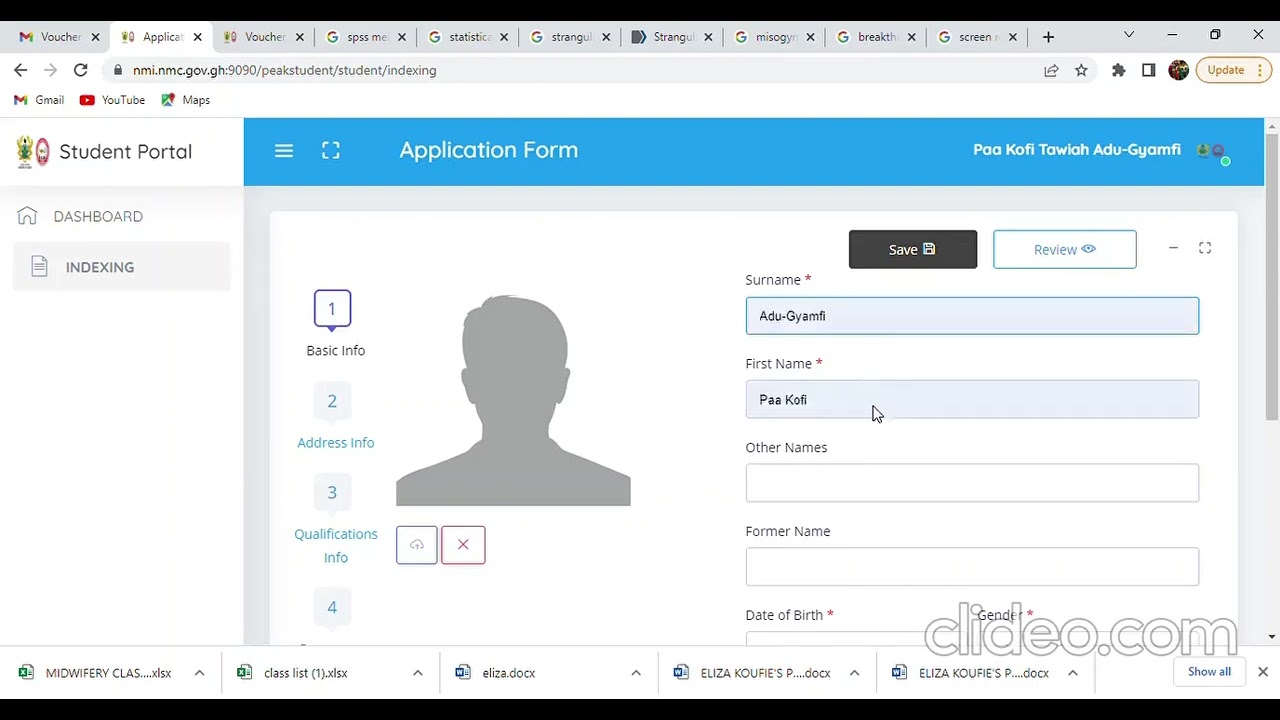Open the INDEXING sidebar item

click(121, 267)
